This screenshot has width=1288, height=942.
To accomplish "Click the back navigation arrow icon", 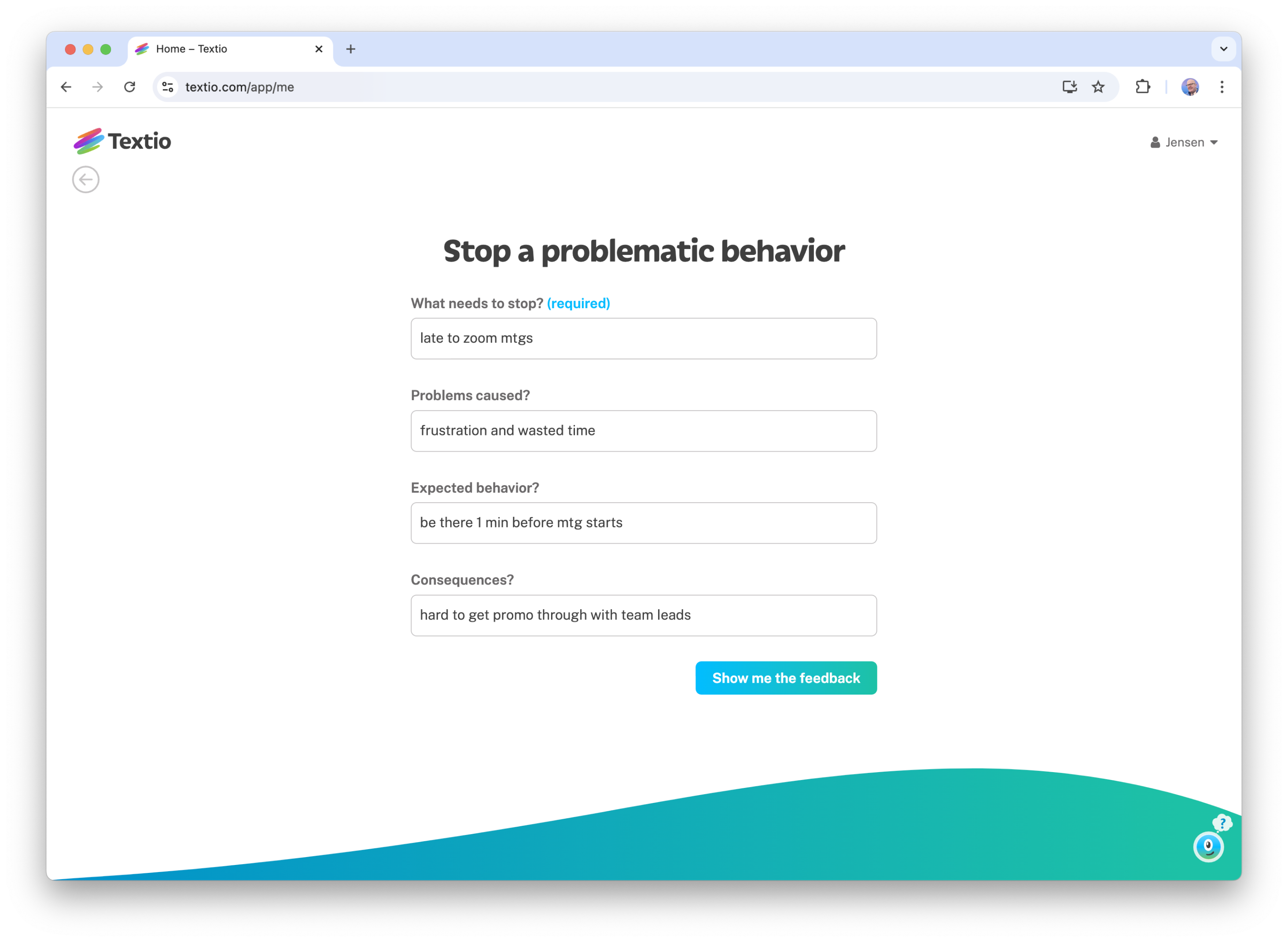I will click(x=86, y=179).
